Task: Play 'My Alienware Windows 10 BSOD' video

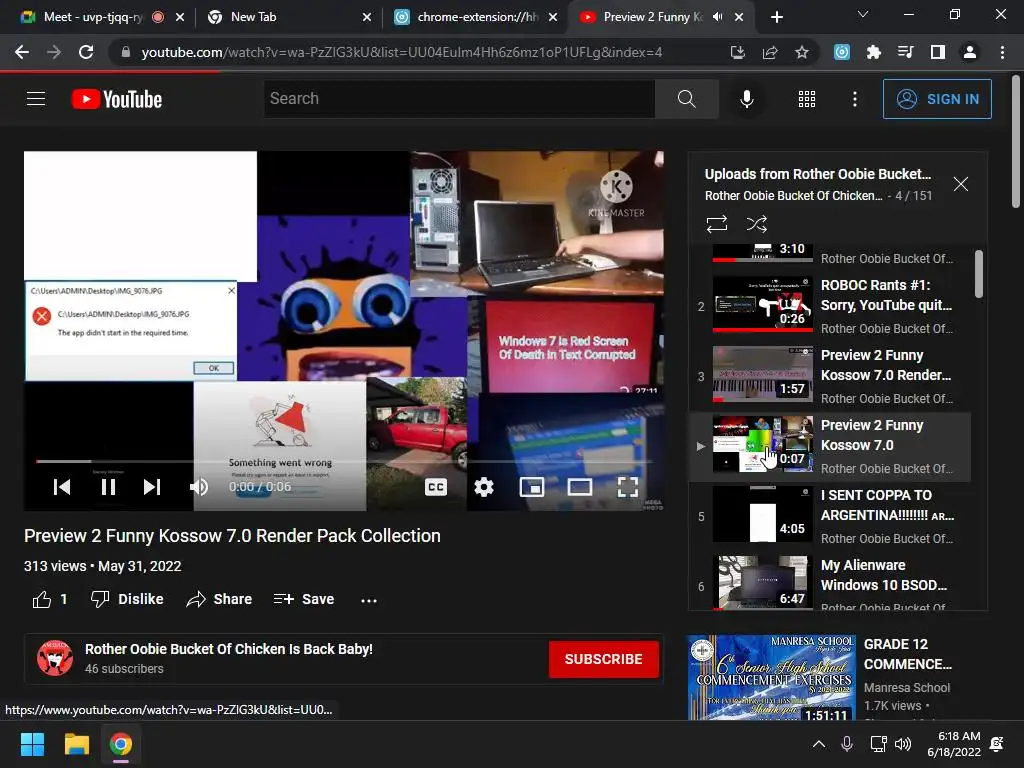Action: pyautogui.click(x=831, y=583)
